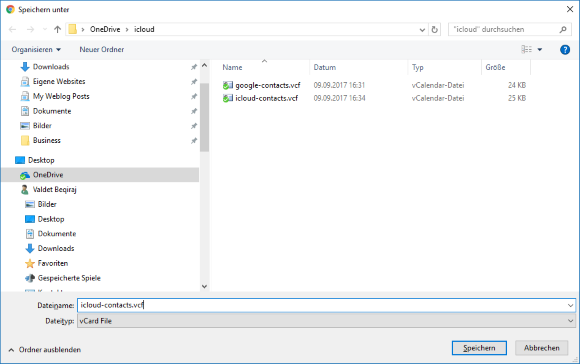Viewport: 580px width, 364px height.
Task: Sort files by Größe column
Action: [x=495, y=67]
